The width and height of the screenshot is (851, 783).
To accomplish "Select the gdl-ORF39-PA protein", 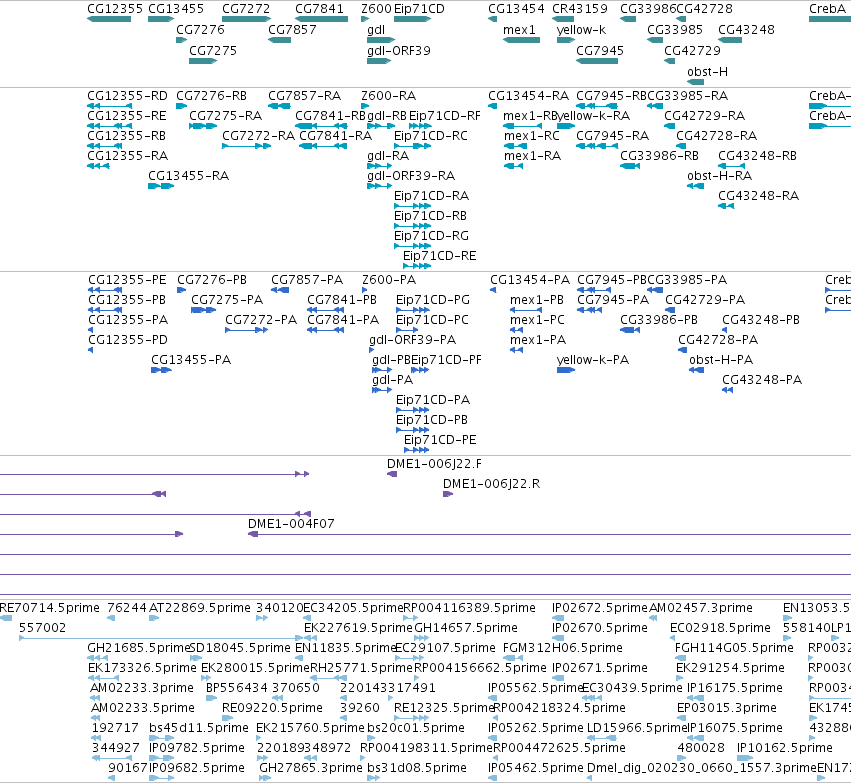I will tap(371, 350).
